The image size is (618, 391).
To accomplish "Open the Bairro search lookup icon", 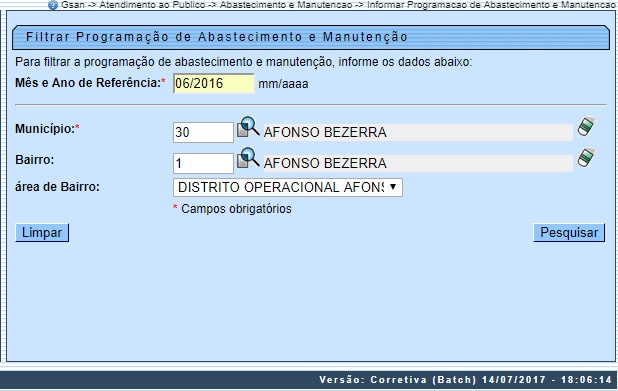I will tap(248, 158).
